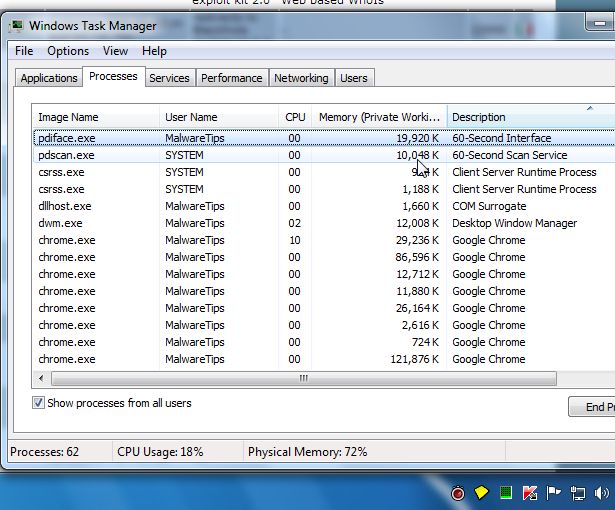Screen dimensions: 615x510
Task: Select chrome.exe using 12,712 K memory
Action: [x=324, y=274]
